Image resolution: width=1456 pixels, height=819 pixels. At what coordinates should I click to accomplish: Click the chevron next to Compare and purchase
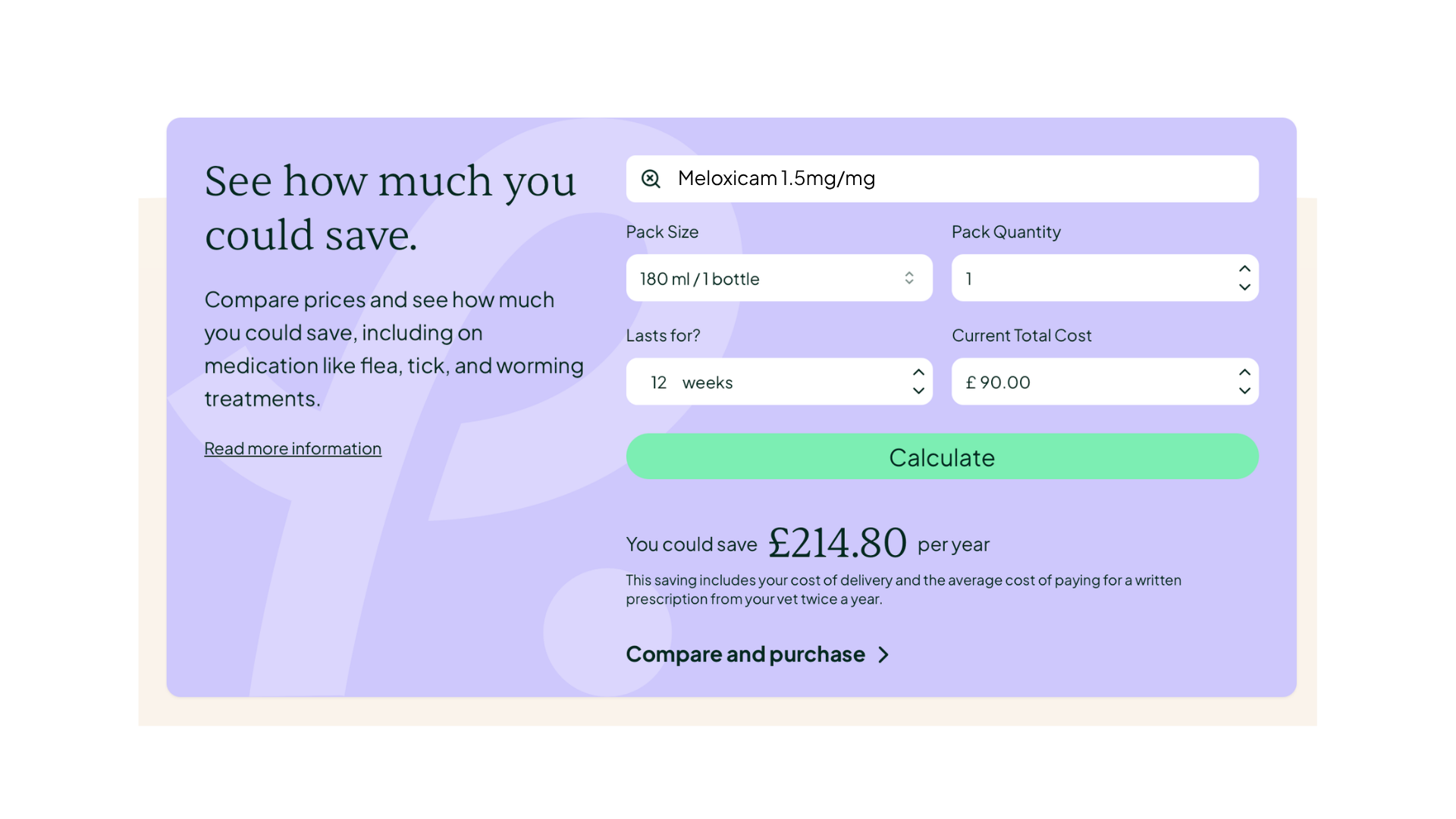point(884,654)
